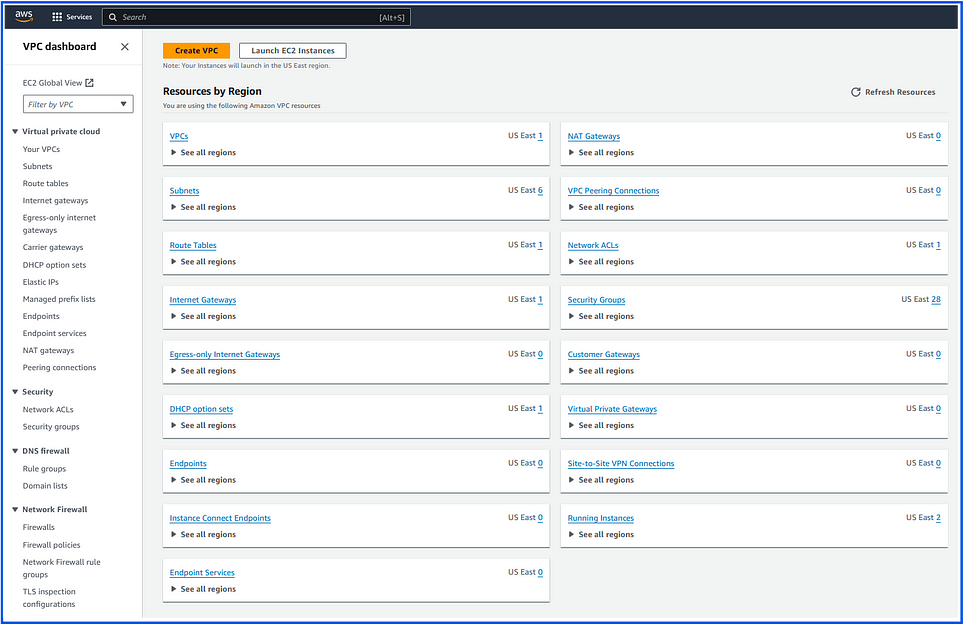The image size is (963, 624).
Task: Open Security groups in sidebar
Action: tap(51, 427)
